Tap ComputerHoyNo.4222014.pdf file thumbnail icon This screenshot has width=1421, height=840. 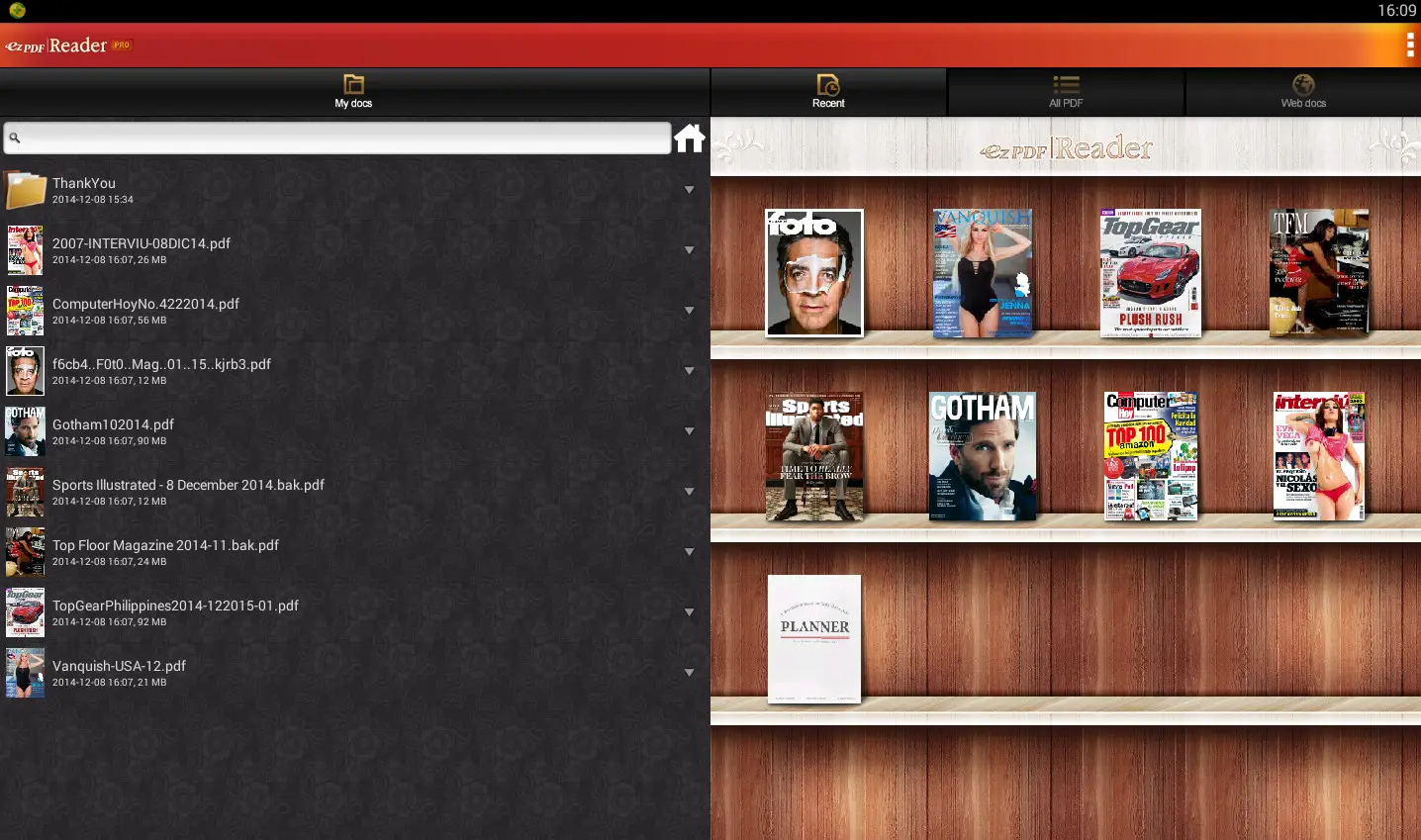tap(25, 311)
